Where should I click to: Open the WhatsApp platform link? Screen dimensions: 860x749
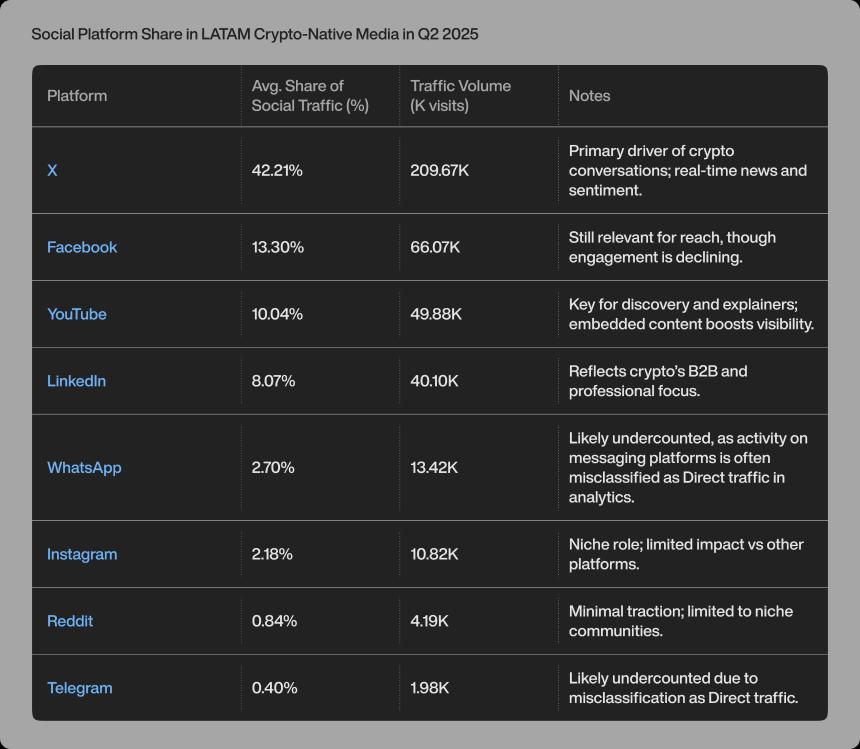(x=84, y=468)
